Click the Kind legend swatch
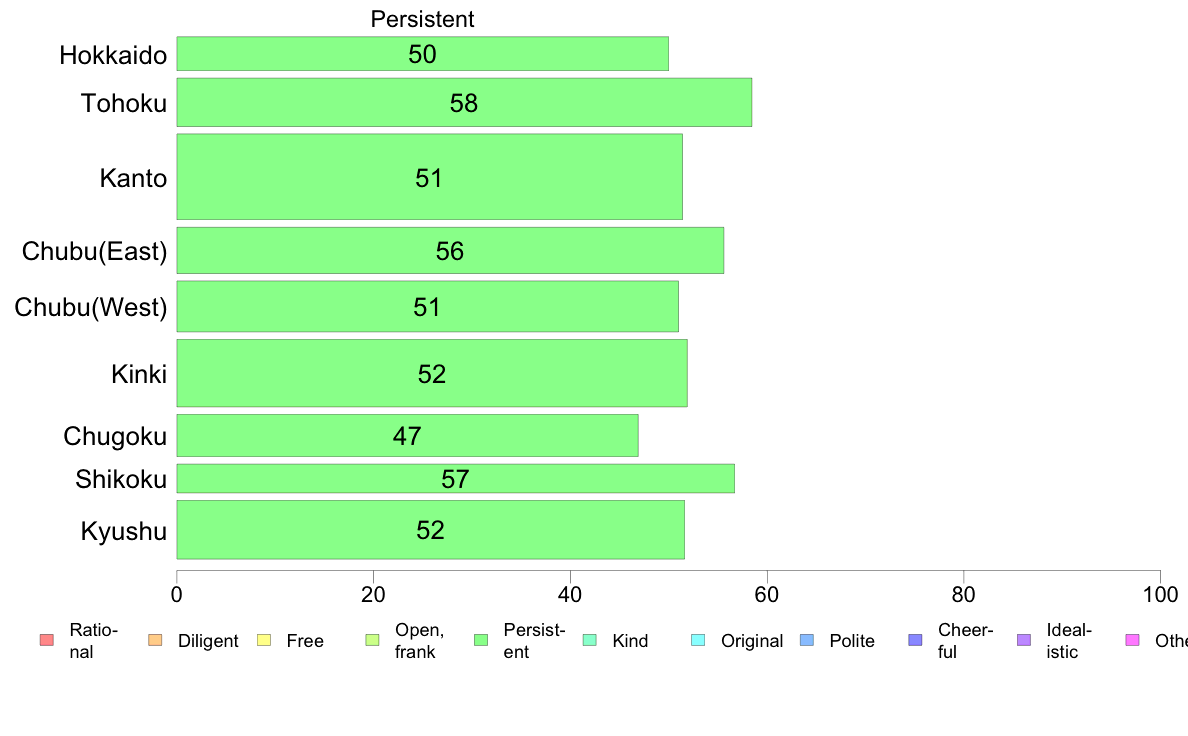Screen dimensions: 1188x736 coord(589,640)
